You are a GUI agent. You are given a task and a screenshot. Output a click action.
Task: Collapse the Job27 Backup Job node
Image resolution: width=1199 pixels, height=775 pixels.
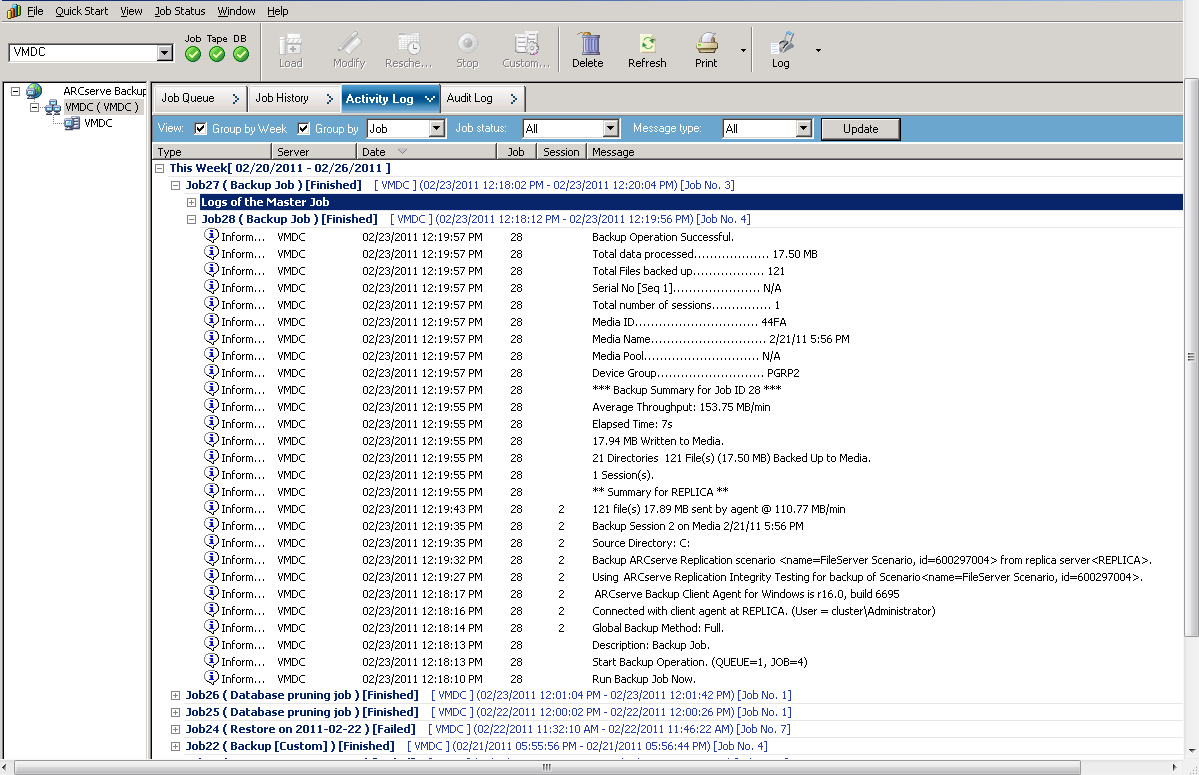tap(175, 185)
